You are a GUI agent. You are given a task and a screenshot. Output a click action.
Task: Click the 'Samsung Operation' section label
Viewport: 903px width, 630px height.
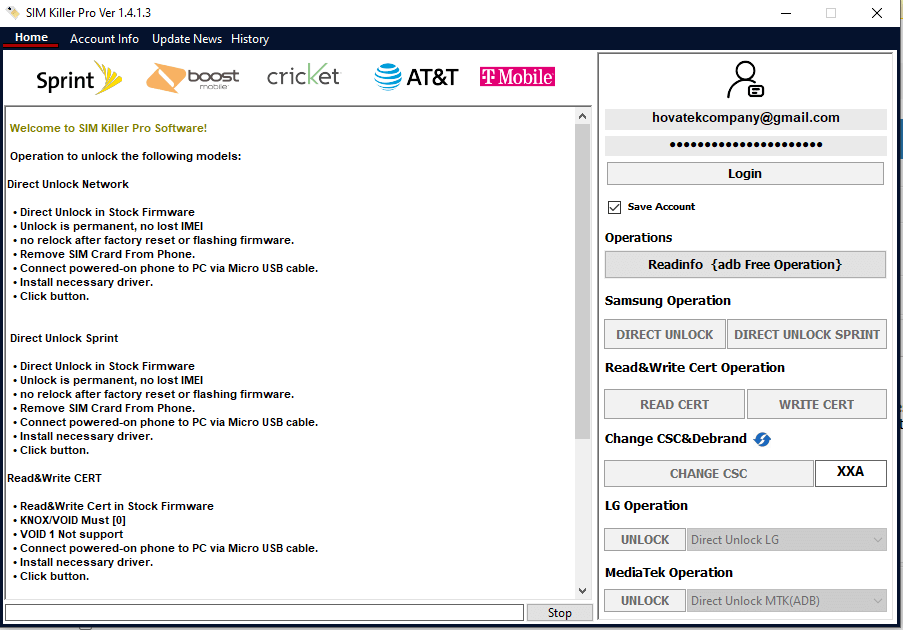[667, 301]
